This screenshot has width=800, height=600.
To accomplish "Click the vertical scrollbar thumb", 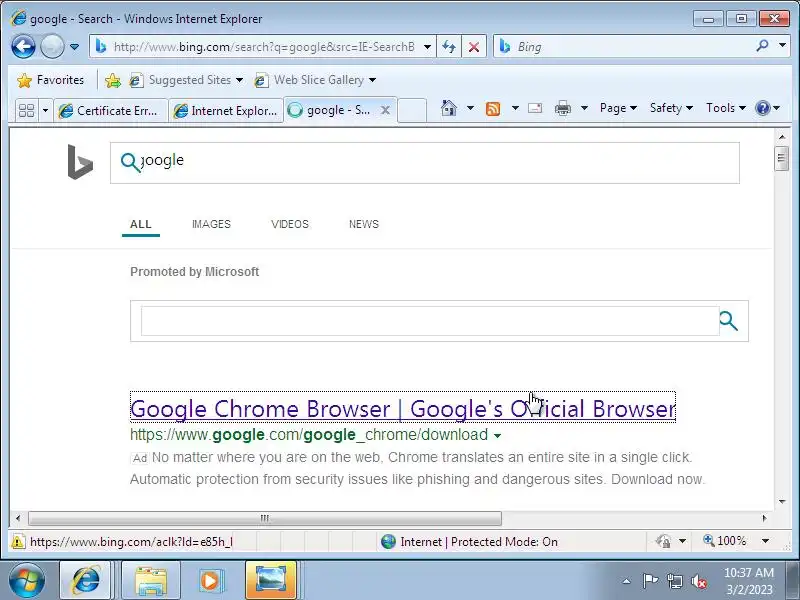I will tap(782, 159).
